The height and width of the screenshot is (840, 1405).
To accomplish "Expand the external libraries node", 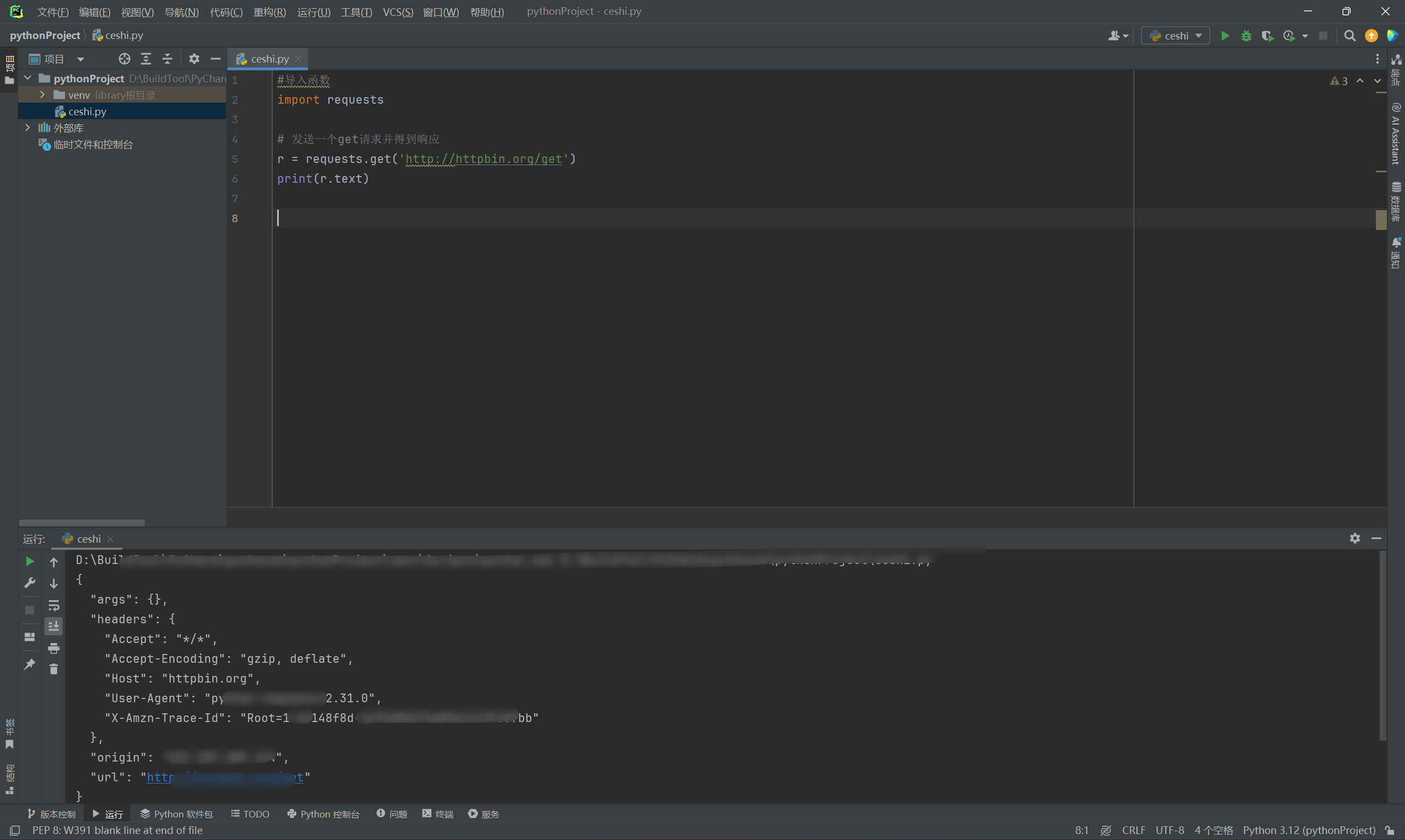I will tap(28, 128).
